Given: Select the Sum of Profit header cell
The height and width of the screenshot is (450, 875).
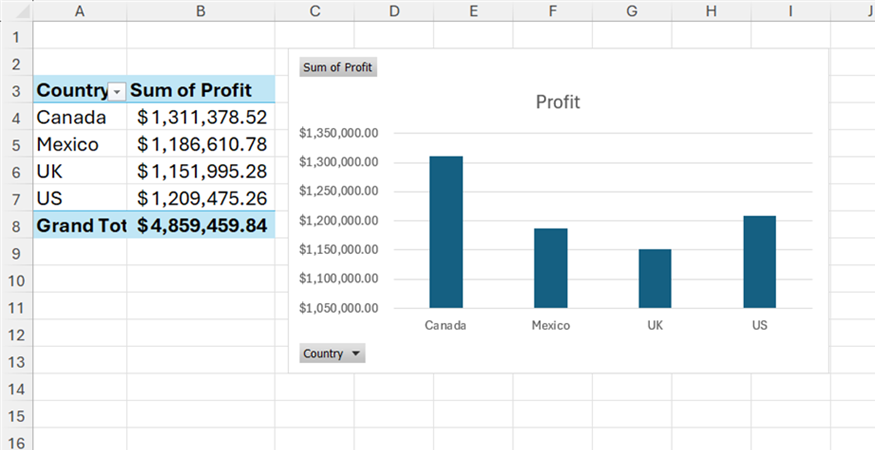Looking at the screenshot, I should pyautogui.click(x=201, y=90).
